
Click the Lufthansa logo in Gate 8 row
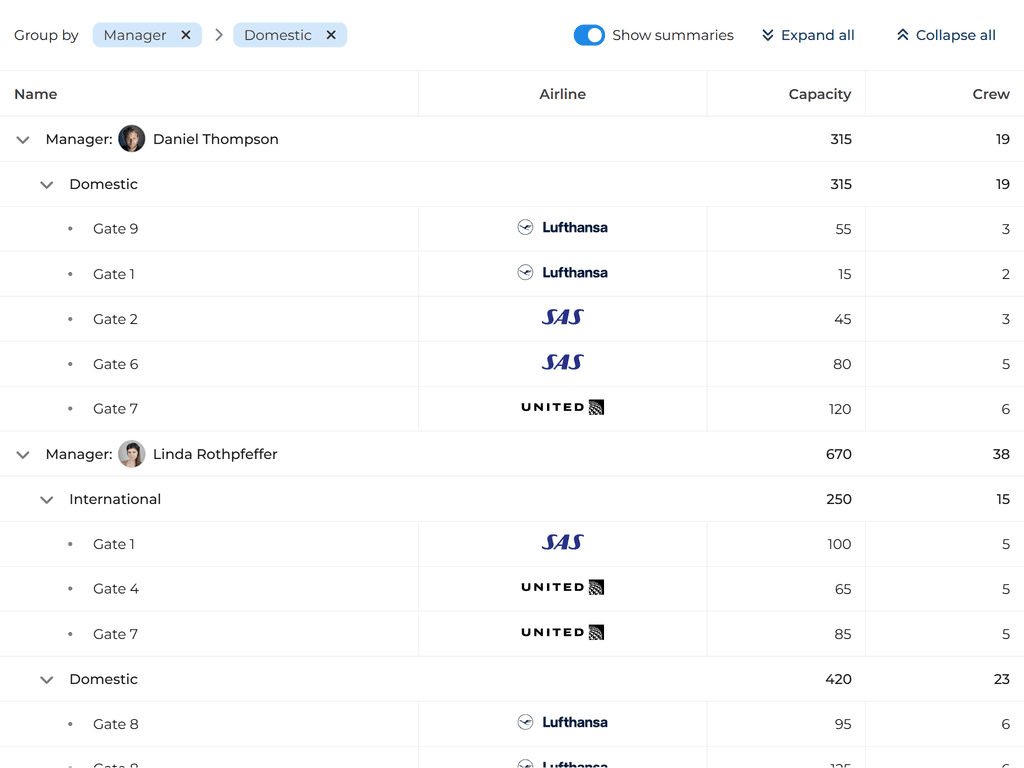pyautogui.click(x=562, y=723)
